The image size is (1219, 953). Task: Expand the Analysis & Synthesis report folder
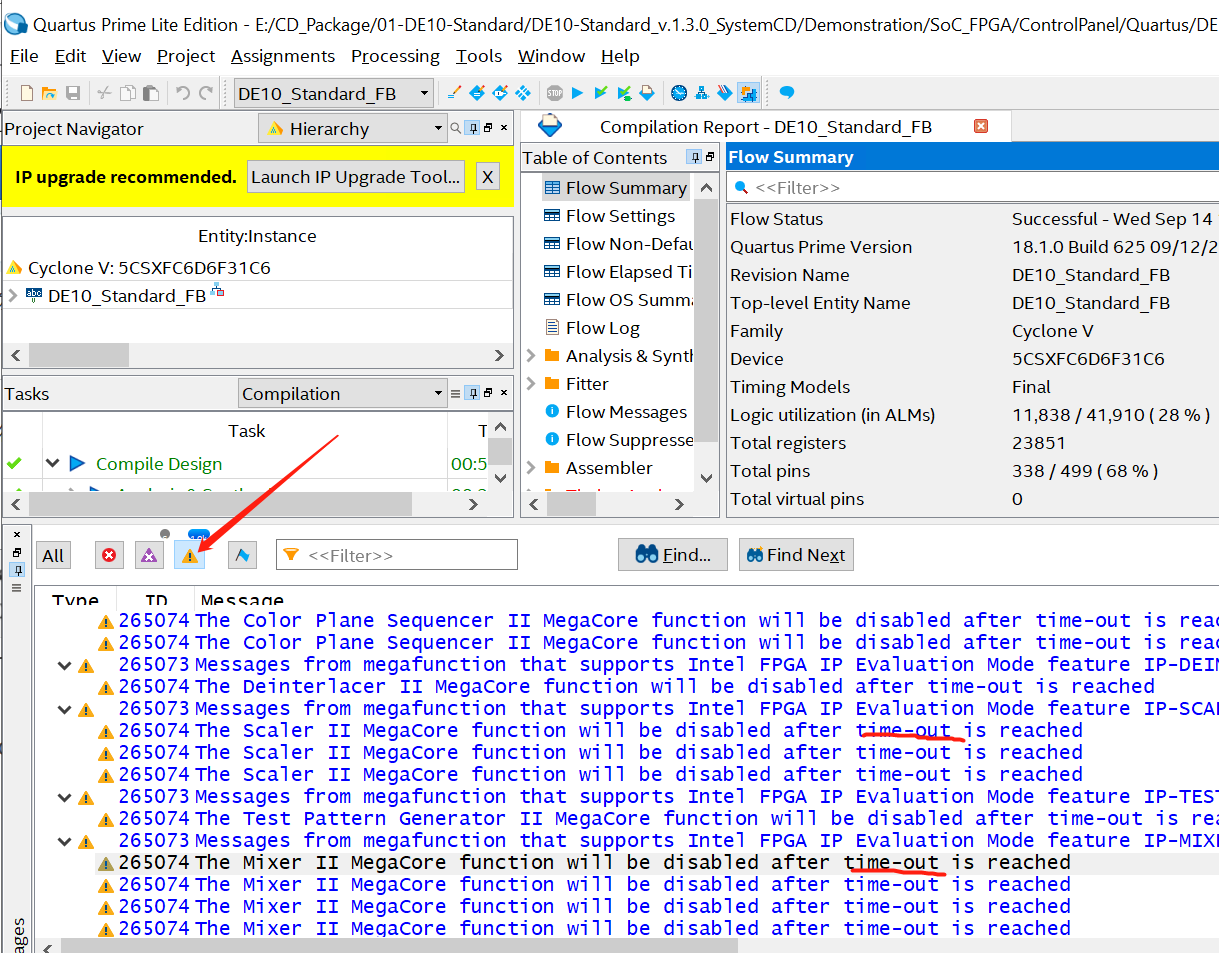pyautogui.click(x=531, y=355)
